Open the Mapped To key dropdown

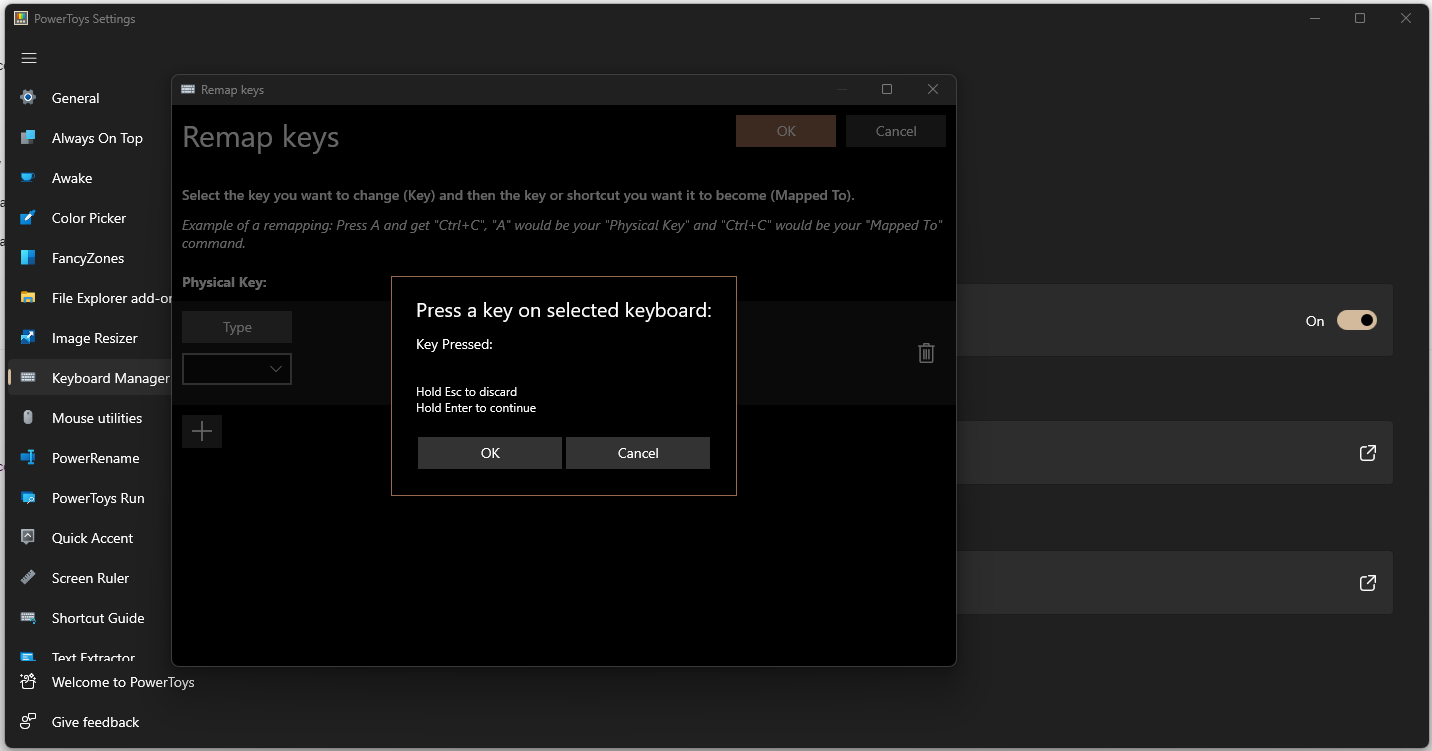[236, 368]
